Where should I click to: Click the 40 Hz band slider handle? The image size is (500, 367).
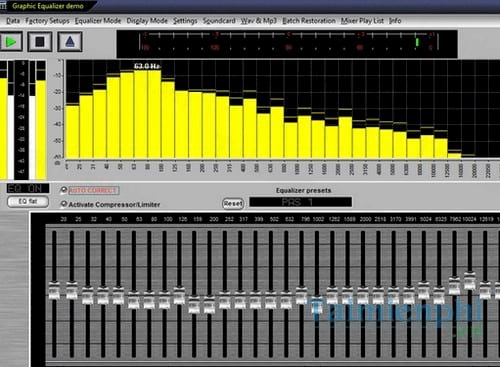(103, 295)
